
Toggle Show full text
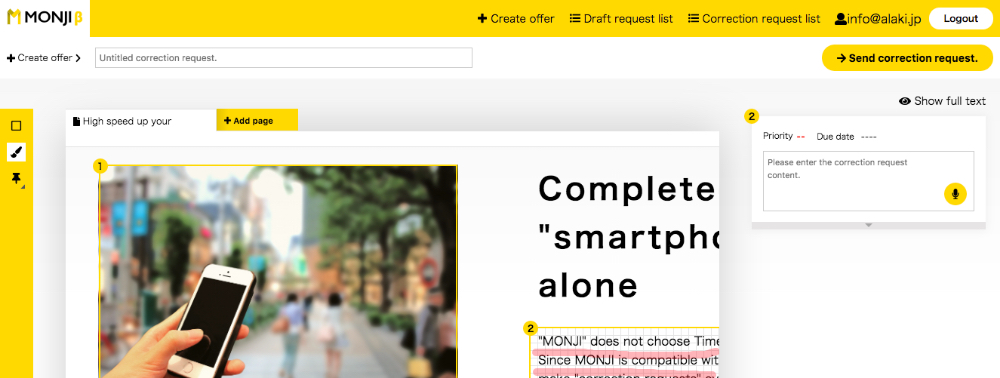pyautogui.click(x=942, y=101)
